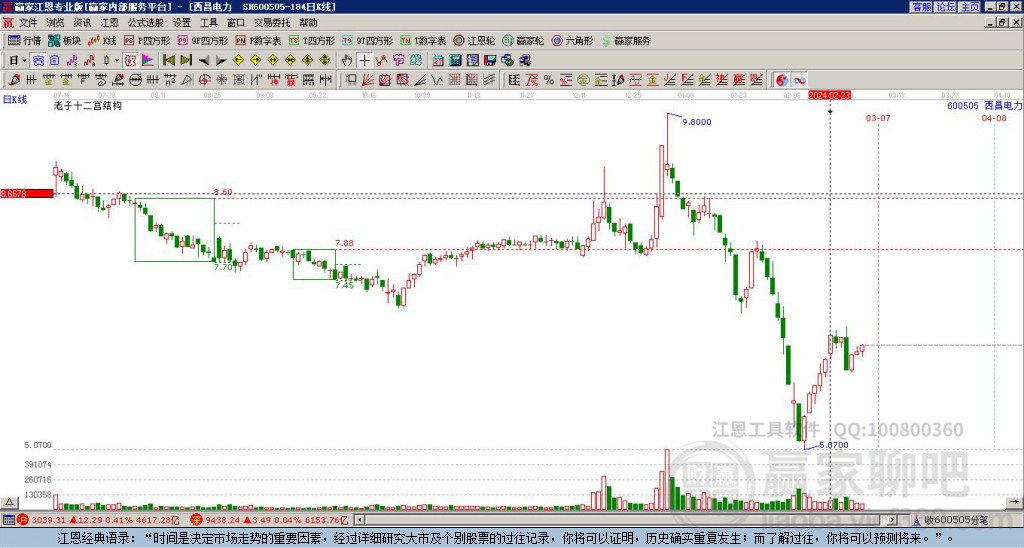Collapse volume panel with triangle button
Viewport: 1024px width, 548px height.
[9, 502]
